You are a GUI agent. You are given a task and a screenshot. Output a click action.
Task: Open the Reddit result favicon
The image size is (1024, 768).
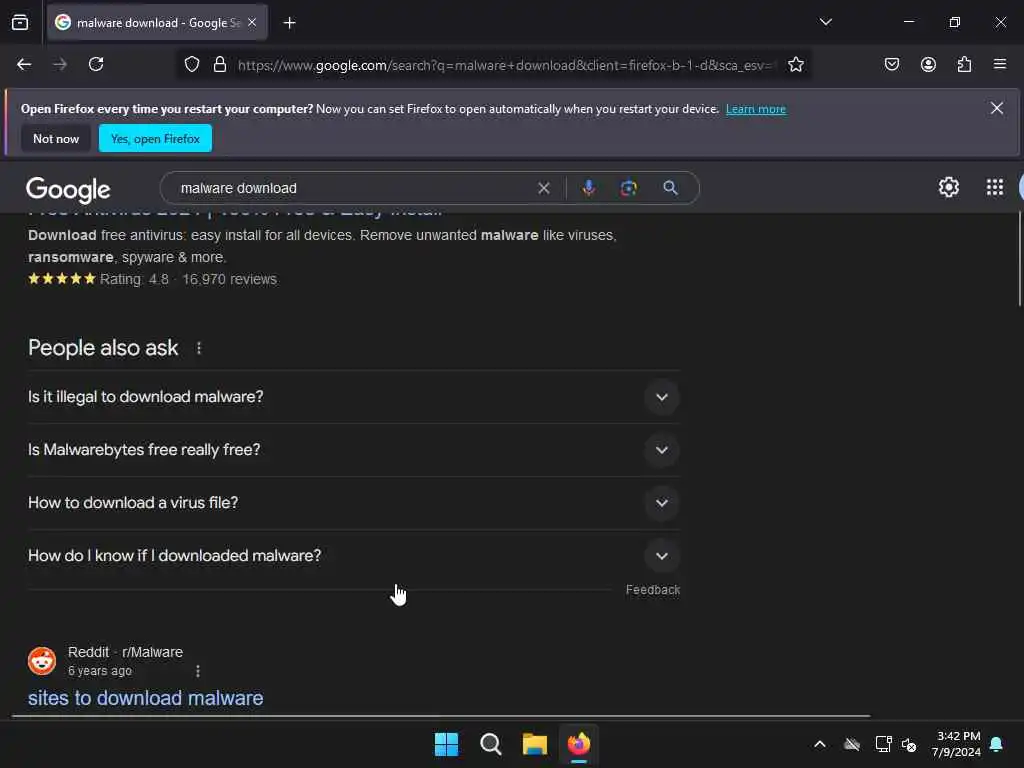(42, 661)
